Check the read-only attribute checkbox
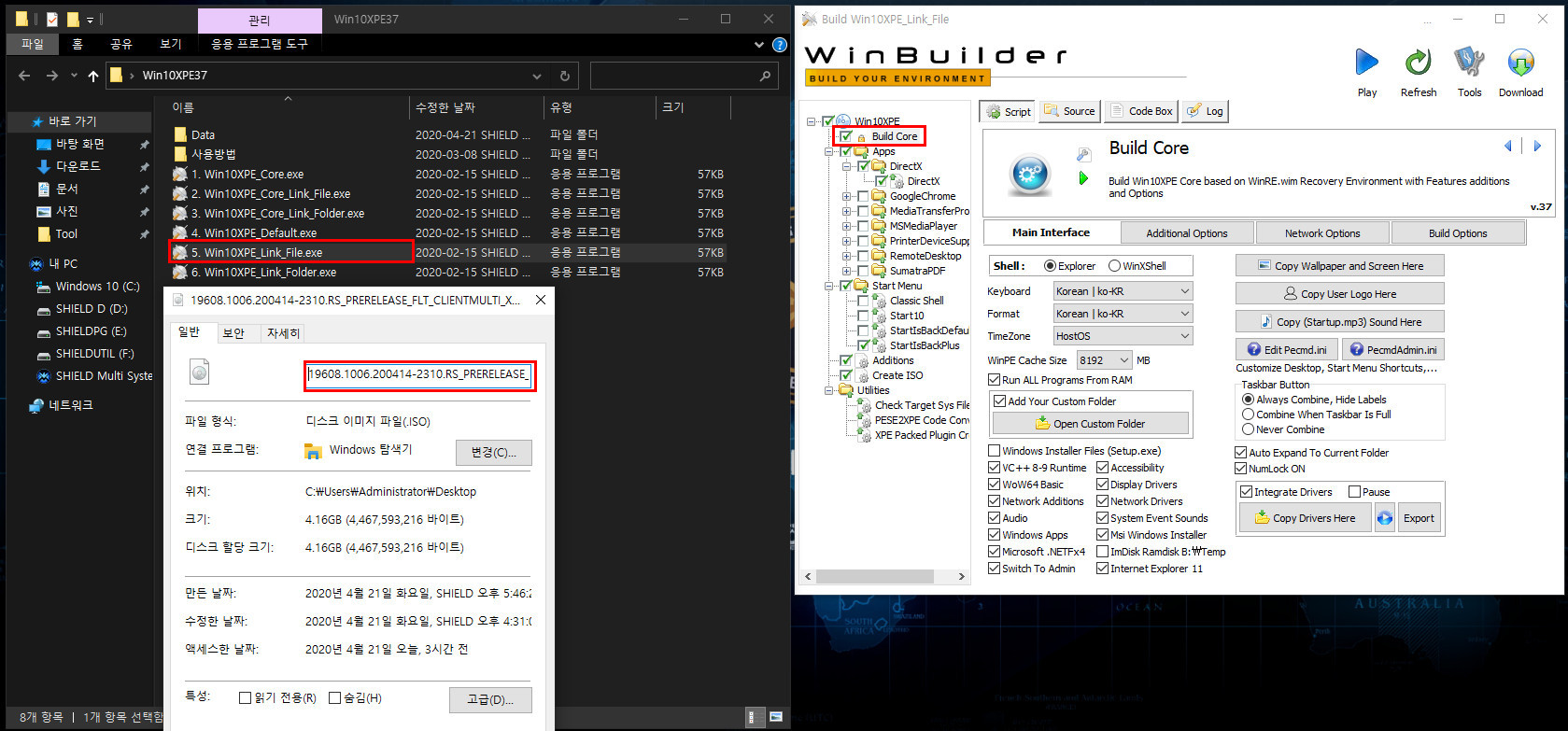The width and height of the screenshot is (1568, 731). tap(246, 698)
